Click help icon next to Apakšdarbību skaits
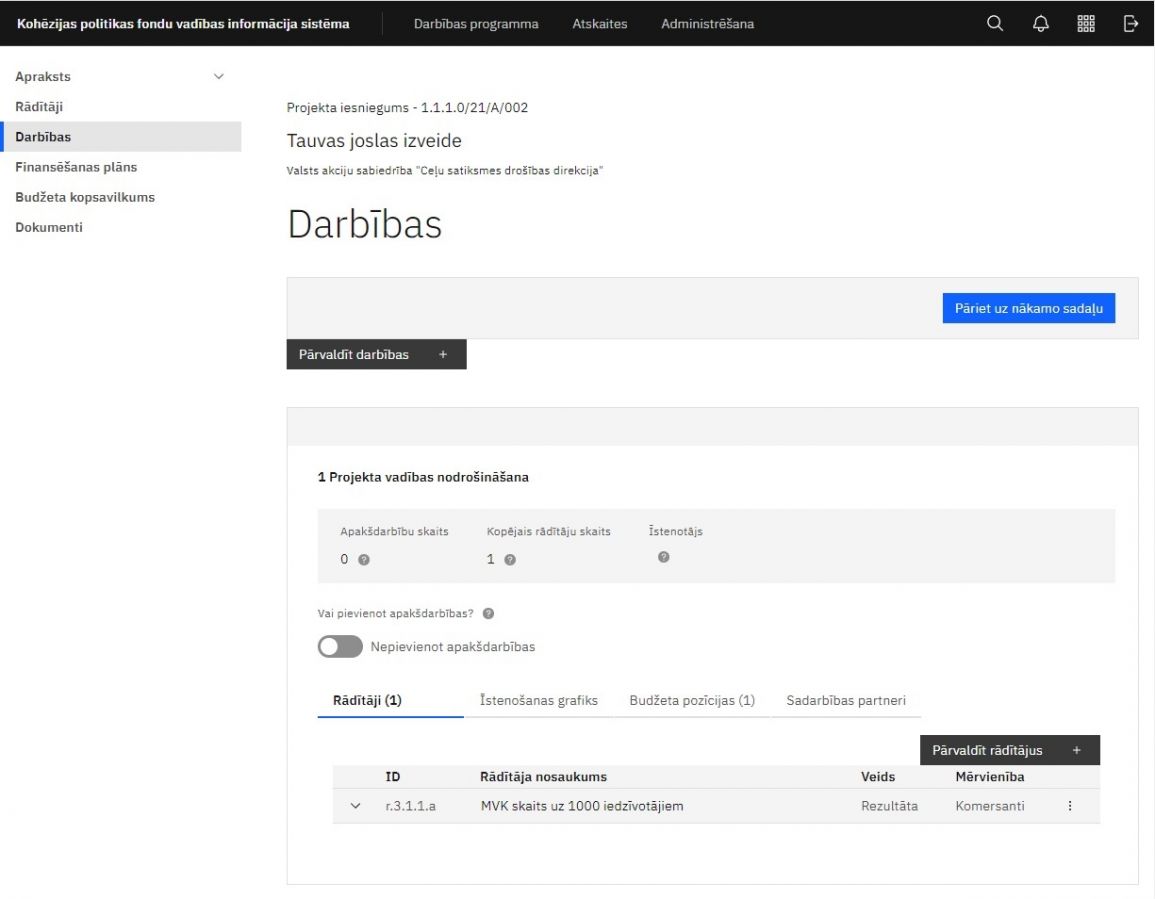1155x899 pixels. (x=364, y=560)
